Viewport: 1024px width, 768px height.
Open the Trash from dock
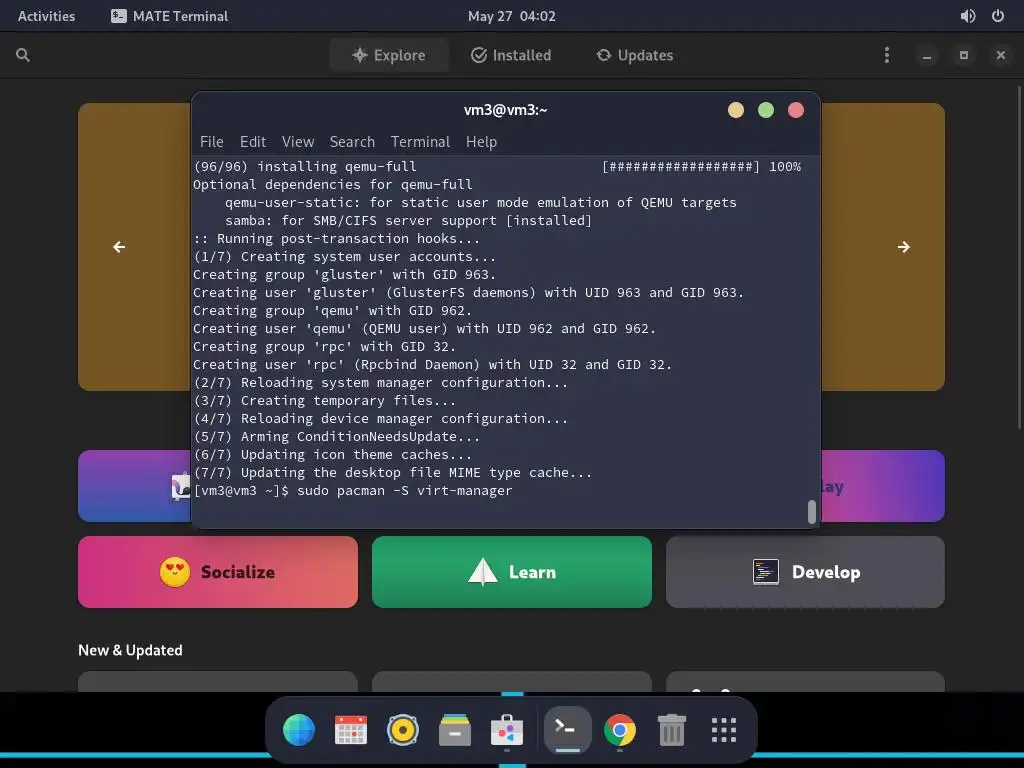(671, 730)
